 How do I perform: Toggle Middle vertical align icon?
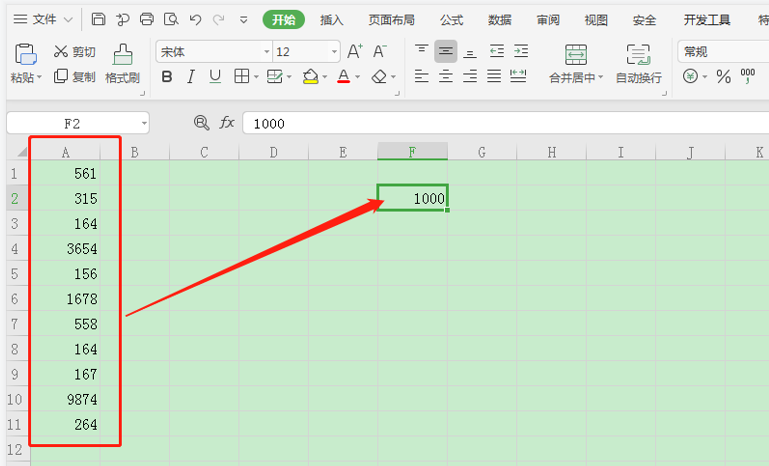445,51
